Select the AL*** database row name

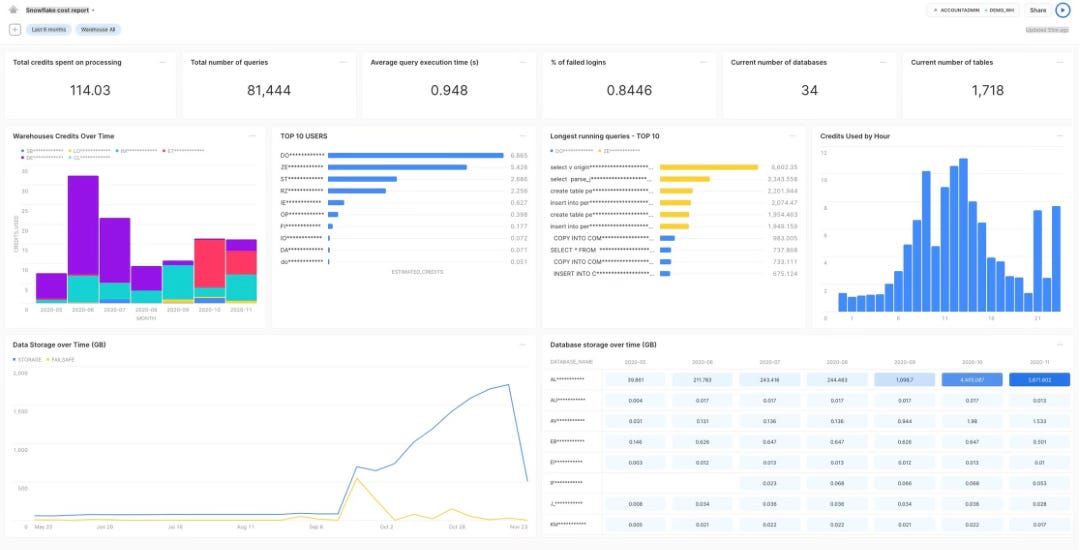[567, 379]
